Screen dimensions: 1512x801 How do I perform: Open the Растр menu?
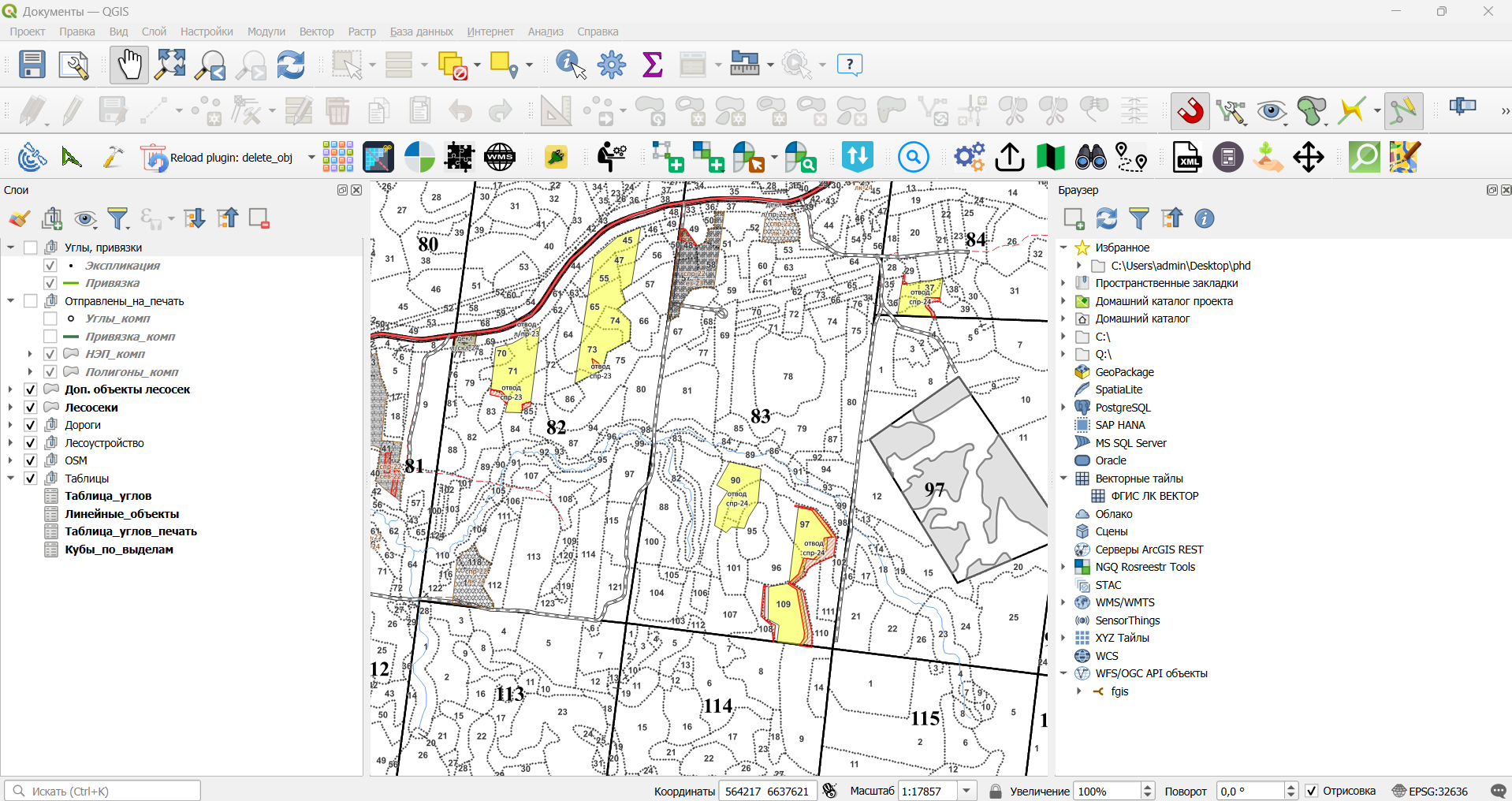362,32
